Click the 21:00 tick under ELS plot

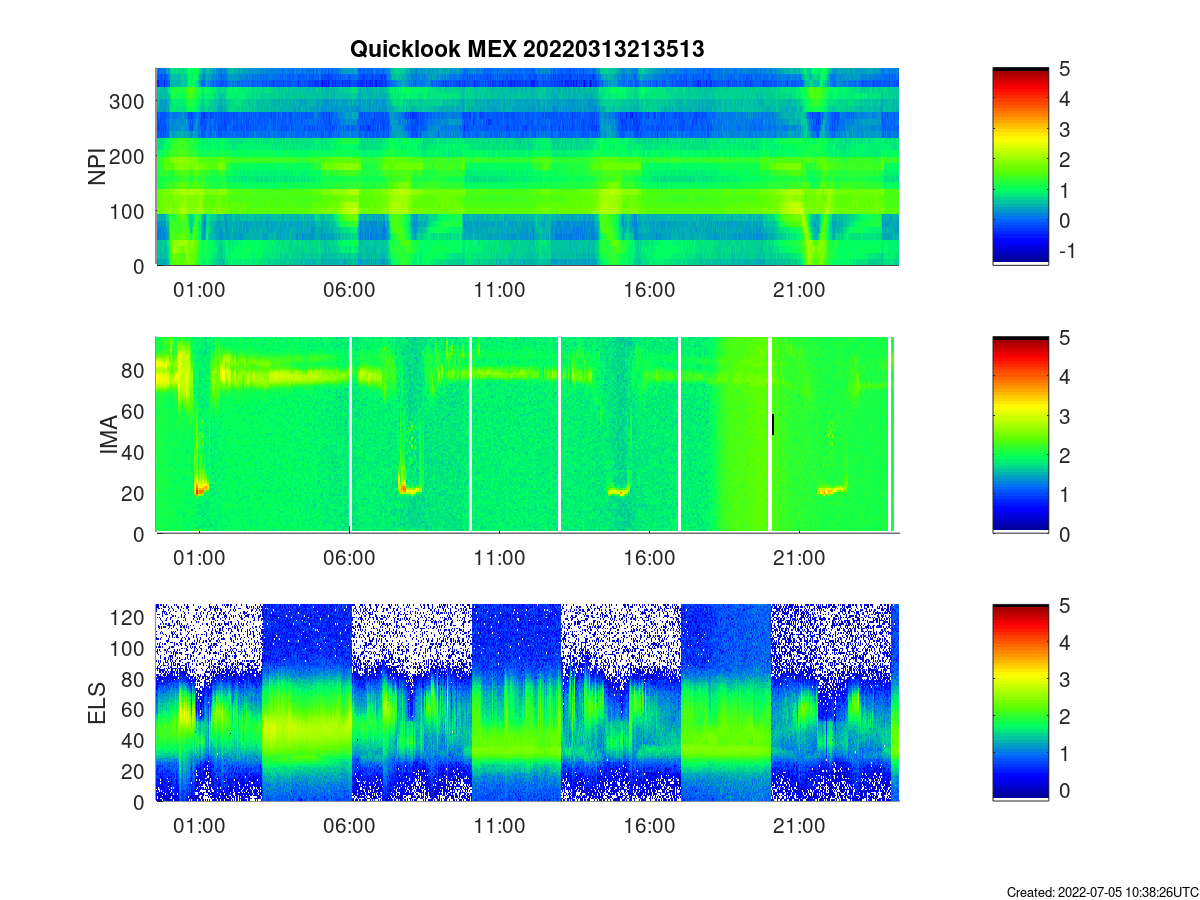click(800, 826)
